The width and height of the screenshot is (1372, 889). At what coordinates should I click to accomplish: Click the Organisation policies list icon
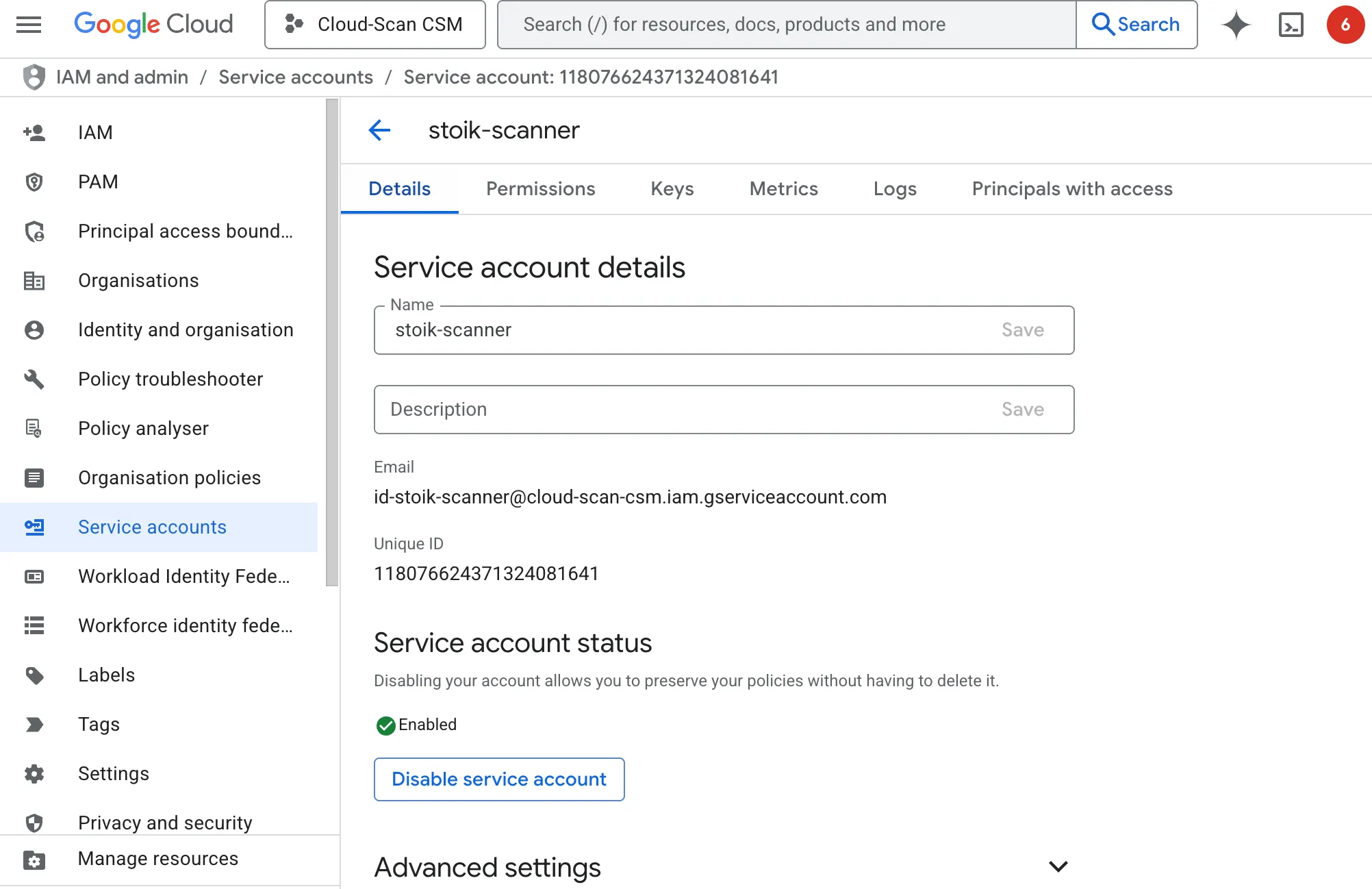[34, 477]
